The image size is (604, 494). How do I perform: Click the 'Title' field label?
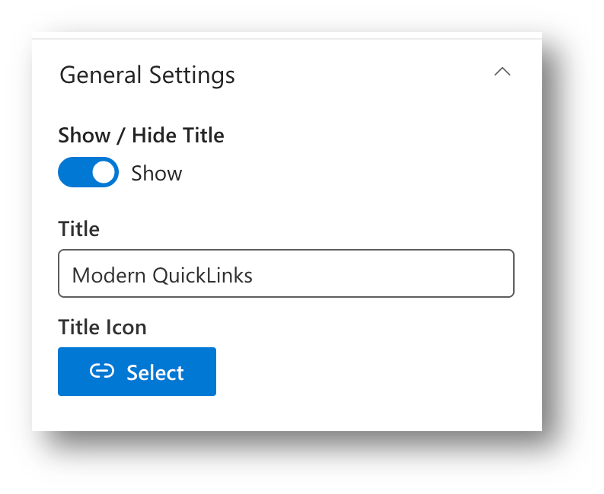pyautogui.click(x=79, y=229)
